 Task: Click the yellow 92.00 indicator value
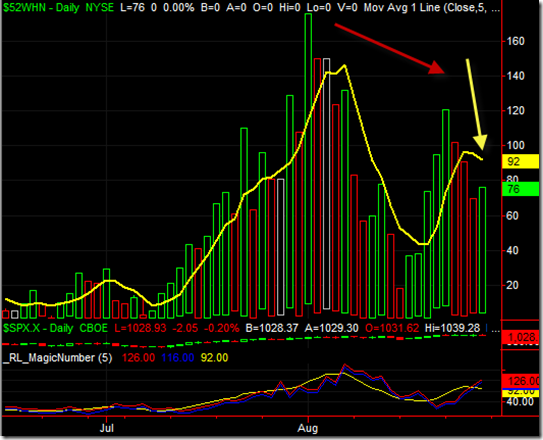[214, 358]
